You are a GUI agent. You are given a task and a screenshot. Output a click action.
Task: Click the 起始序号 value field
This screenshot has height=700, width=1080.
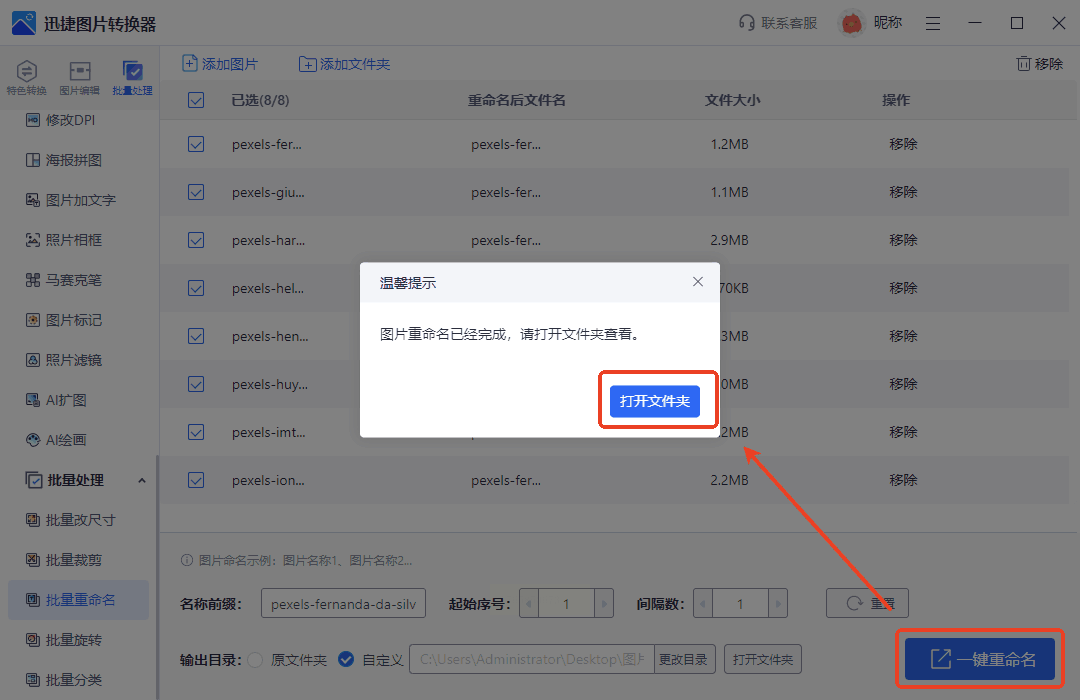566,604
